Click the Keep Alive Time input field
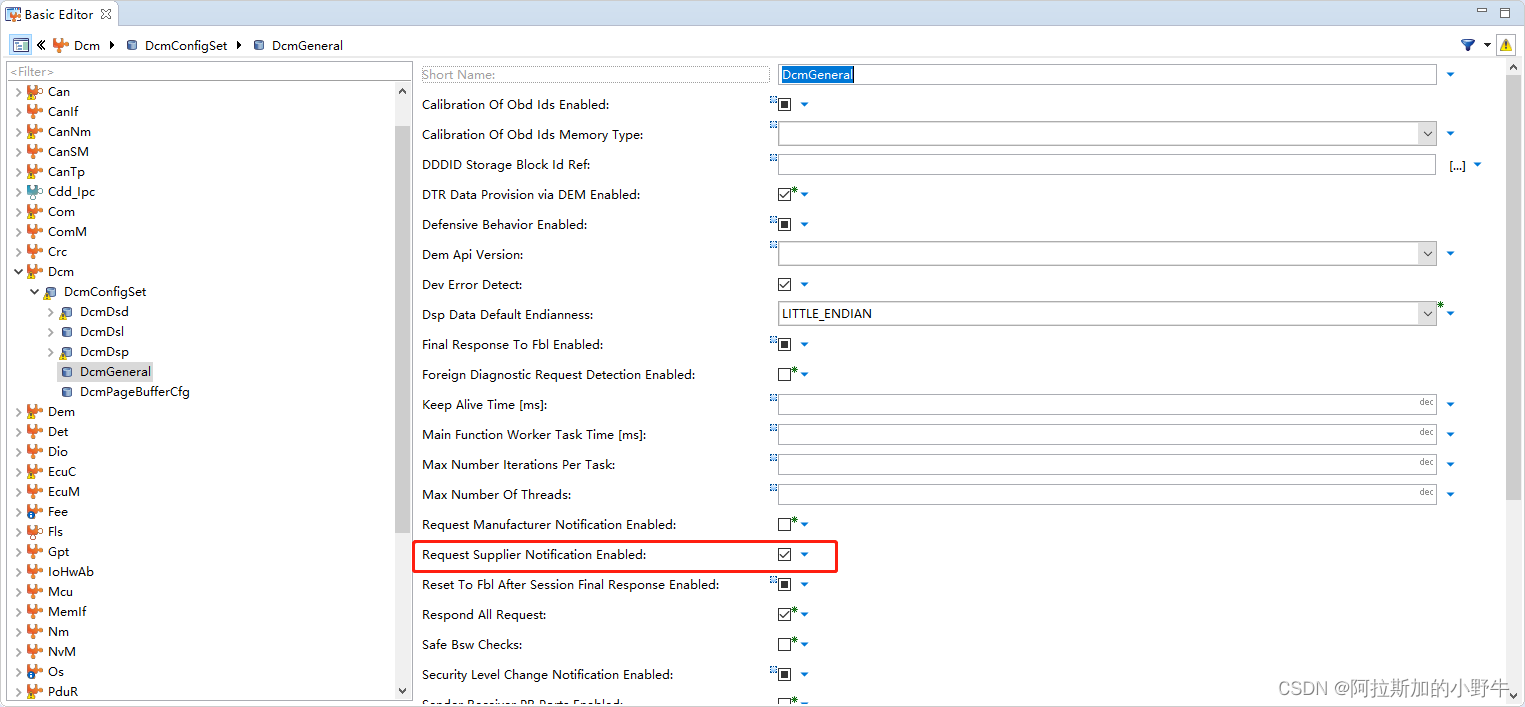 pos(1107,405)
